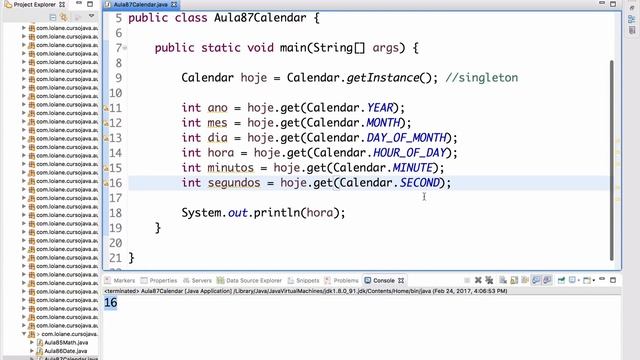Click 'DAY_OF_MONTH' constant in code
This screenshot has width=640, height=360.
coord(407,138)
